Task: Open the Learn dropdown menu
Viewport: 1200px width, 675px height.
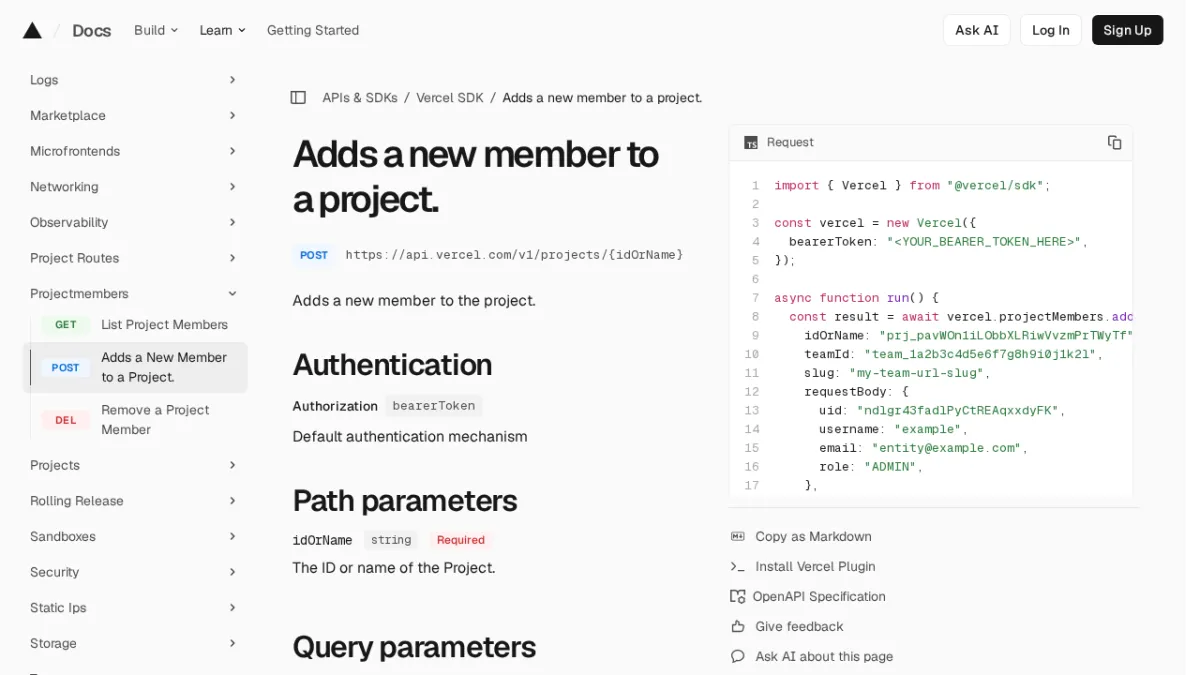Action: (x=222, y=30)
